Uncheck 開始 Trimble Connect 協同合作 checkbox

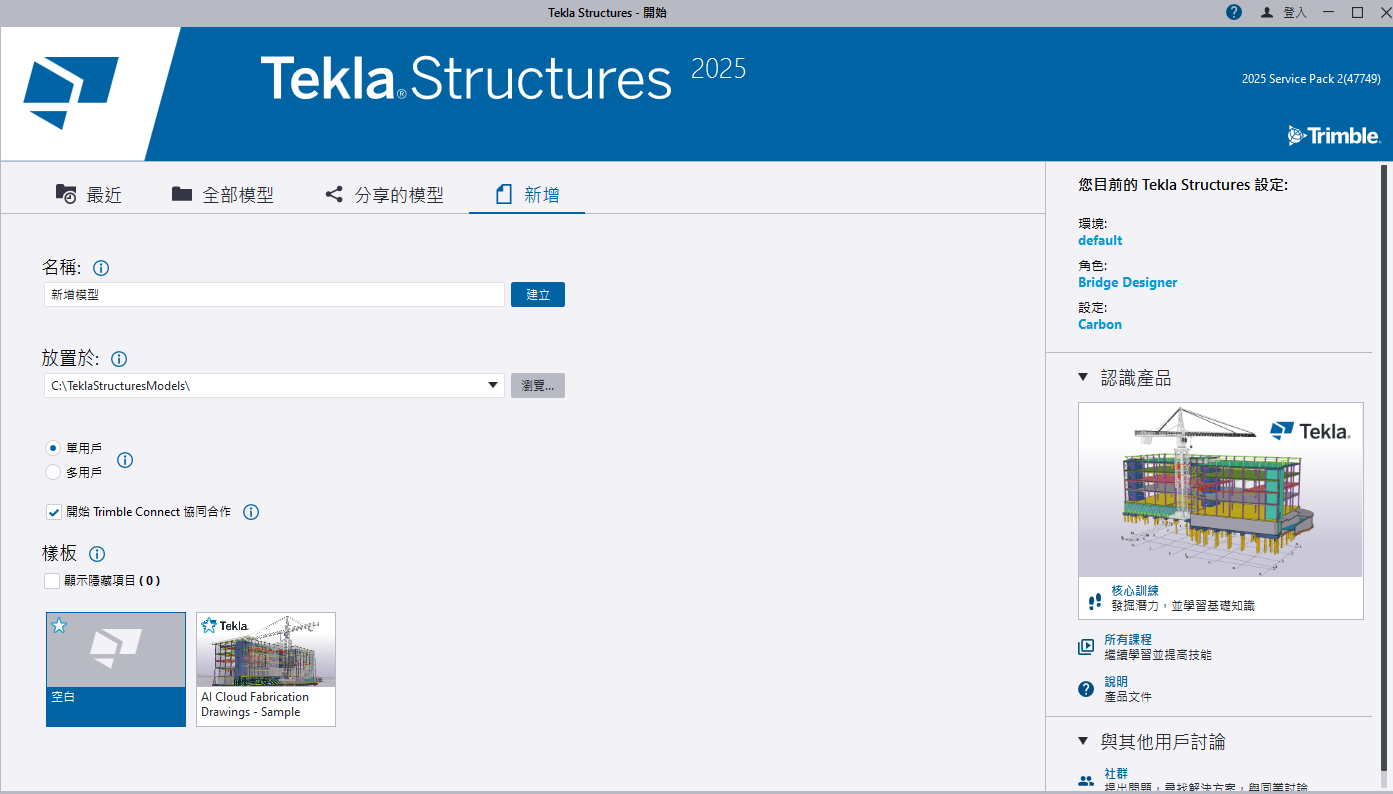click(54, 512)
